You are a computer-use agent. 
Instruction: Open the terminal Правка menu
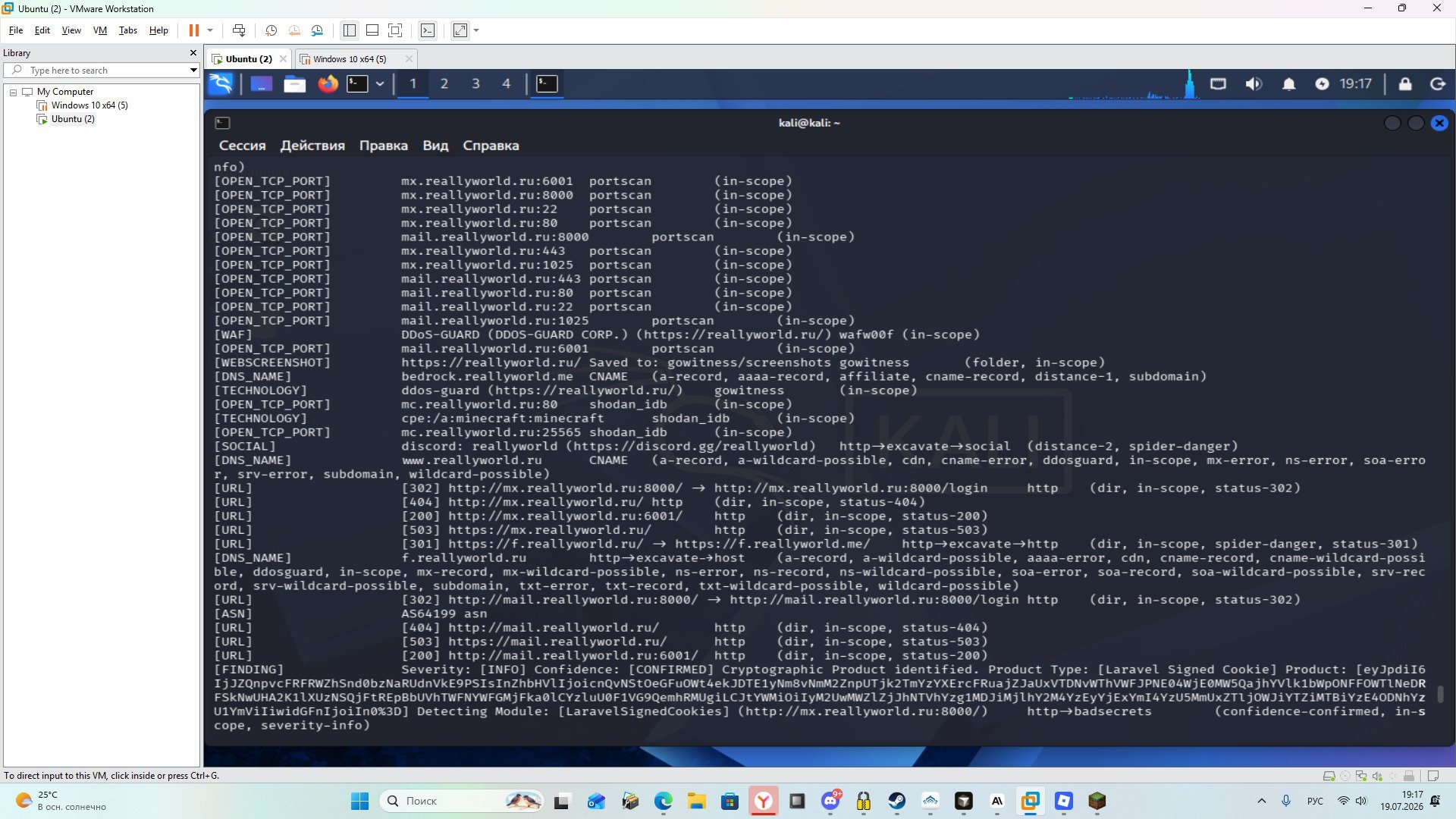tap(383, 146)
